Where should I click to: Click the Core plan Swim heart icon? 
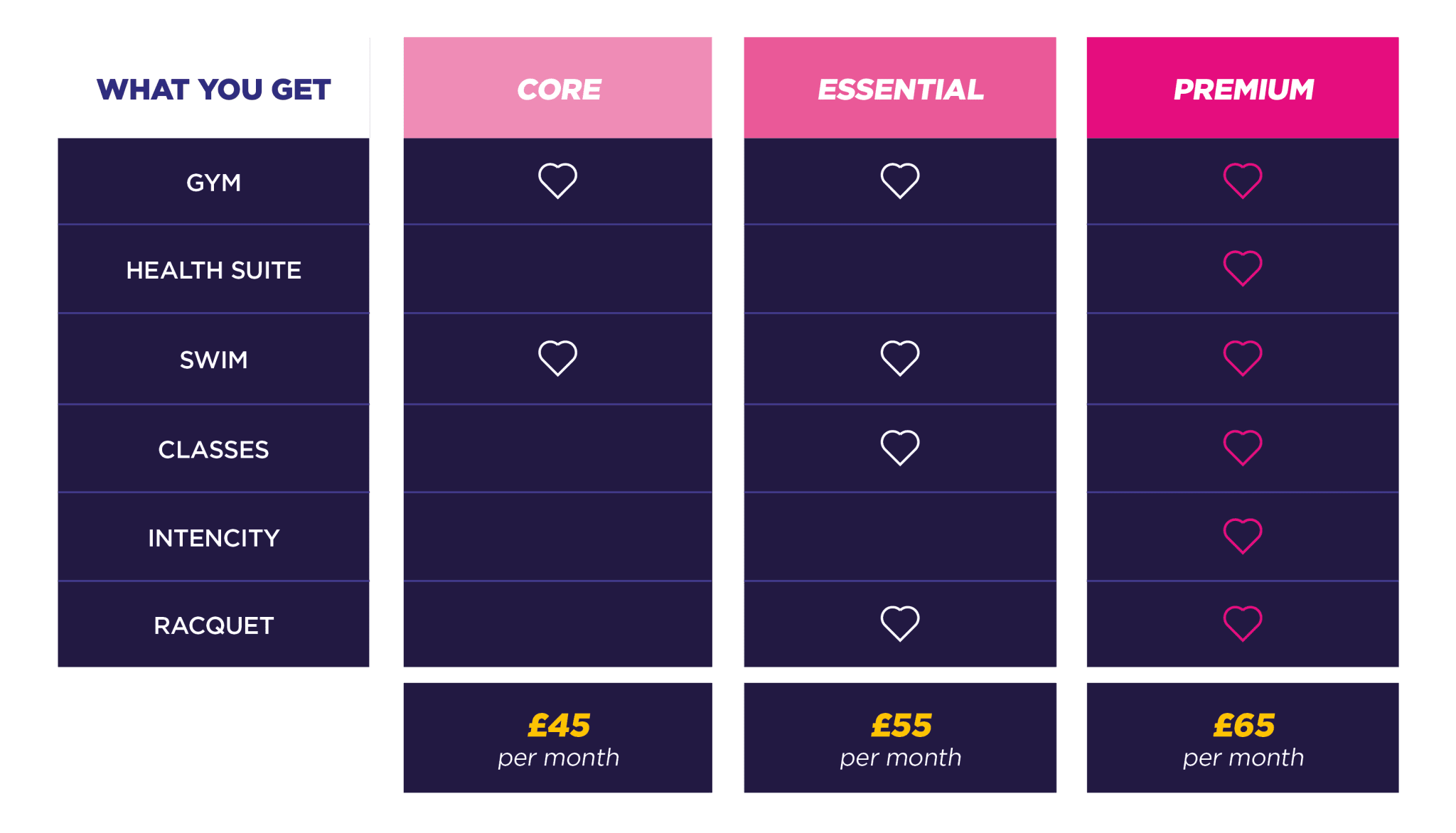pyautogui.click(x=557, y=358)
